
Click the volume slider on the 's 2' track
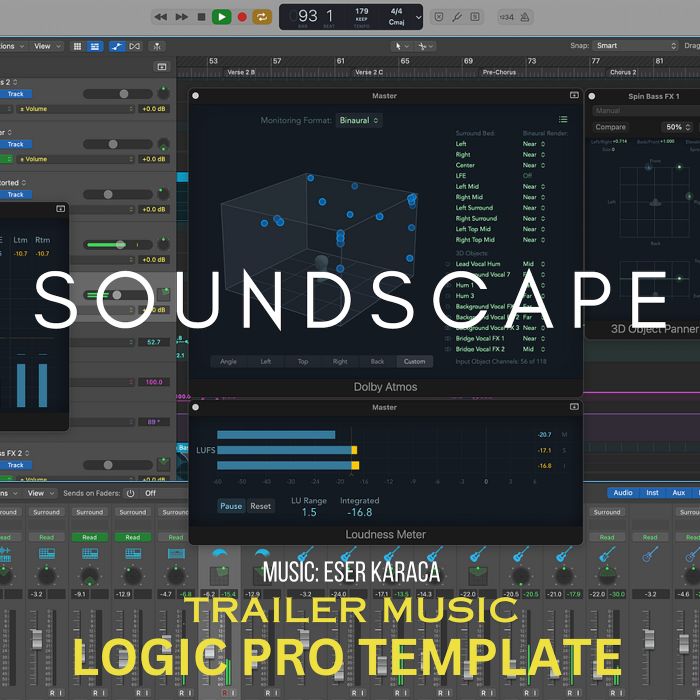point(118,94)
